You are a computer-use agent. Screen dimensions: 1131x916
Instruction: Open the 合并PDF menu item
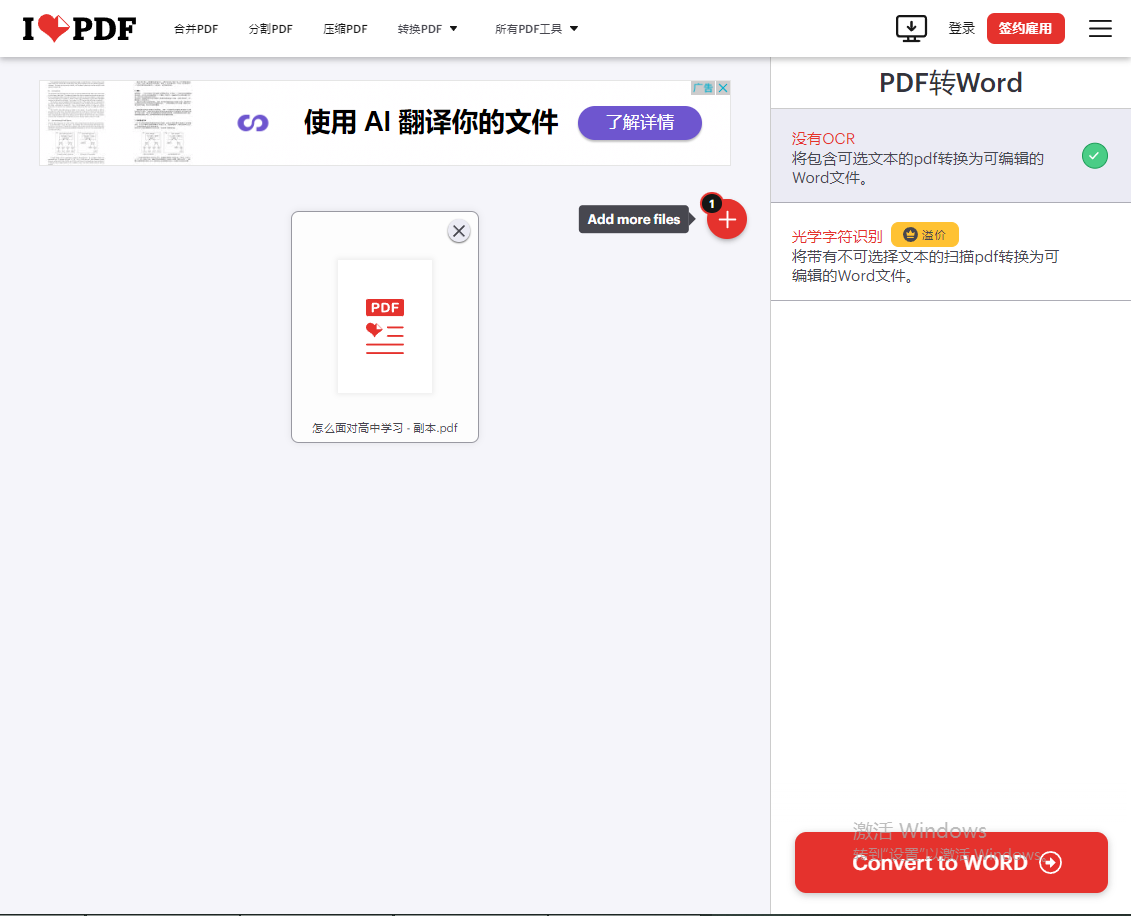[196, 29]
